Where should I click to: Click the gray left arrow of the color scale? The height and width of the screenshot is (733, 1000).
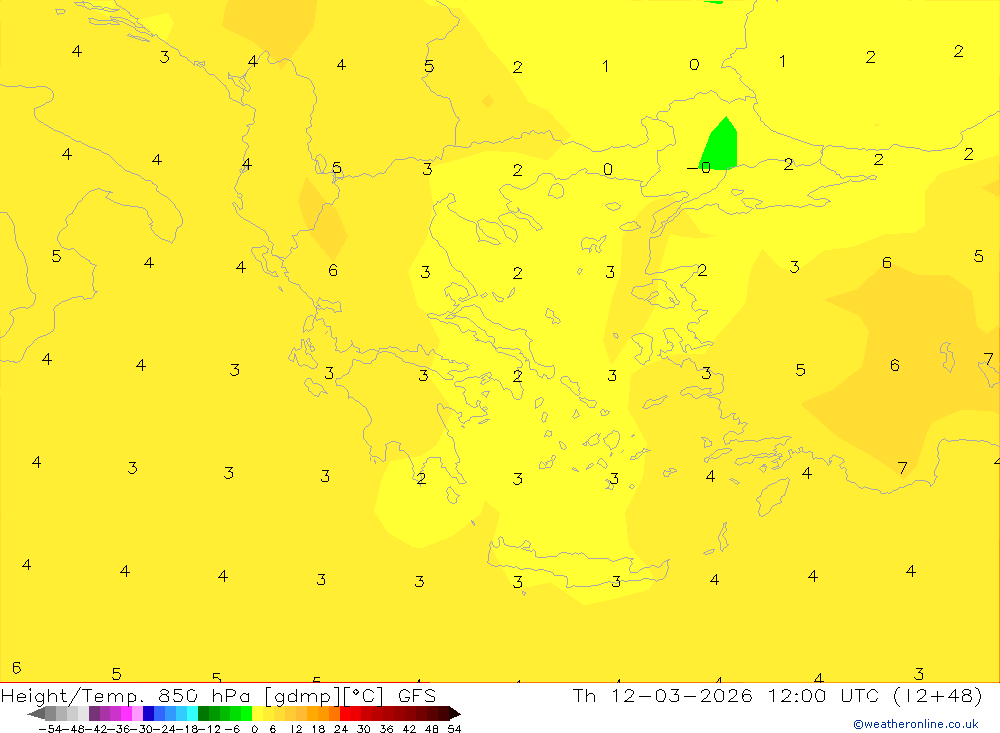[36, 714]
